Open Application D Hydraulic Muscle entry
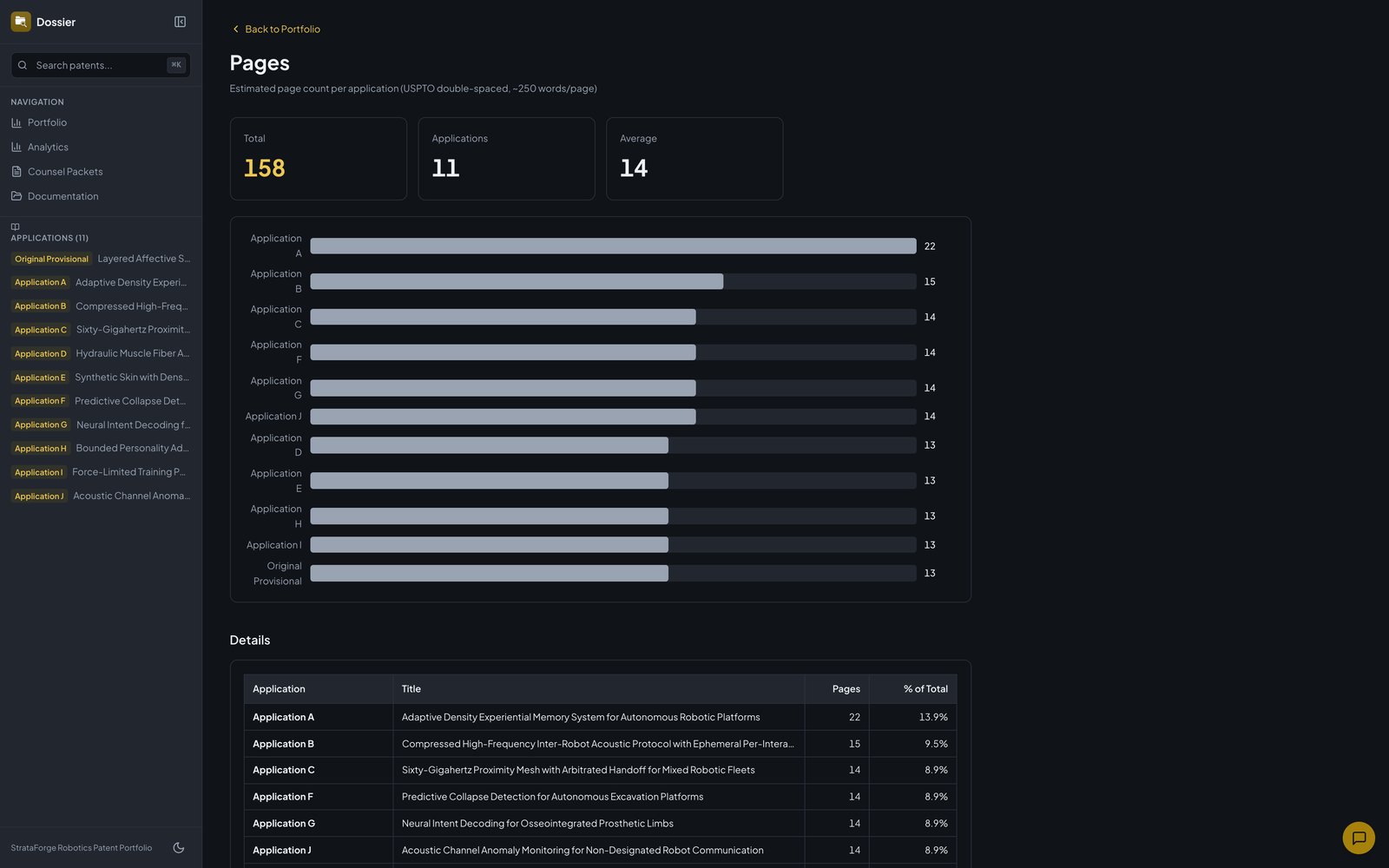This screenshot has height=868, width=1389. (x=101, y=353)
